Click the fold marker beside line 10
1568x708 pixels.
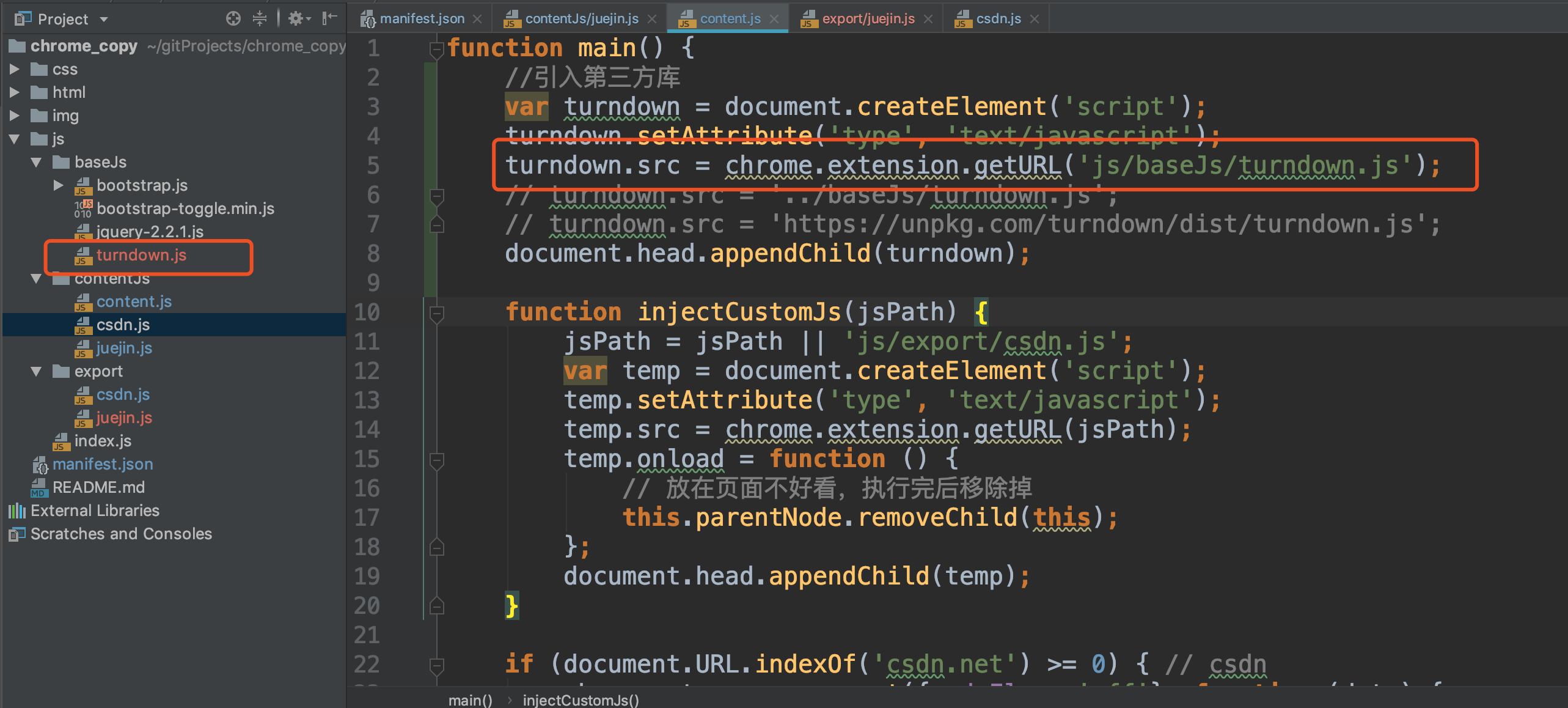click(x=436, y=314)
